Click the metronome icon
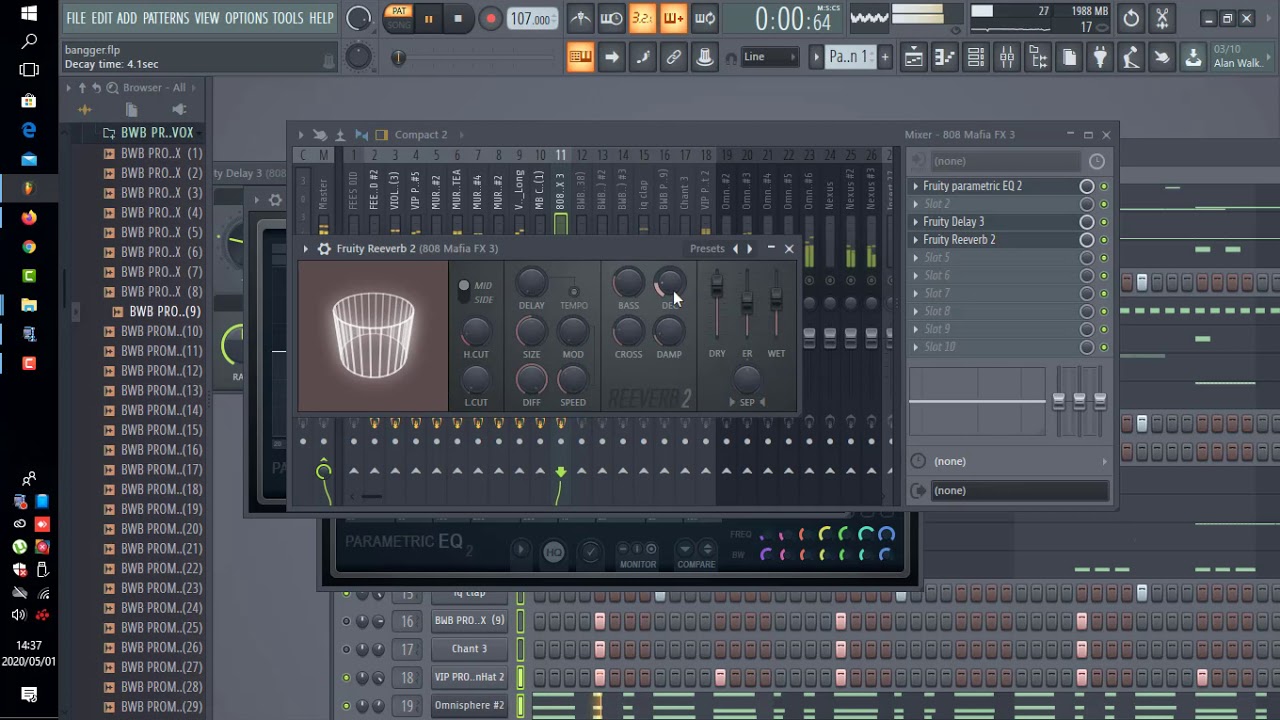 click(x=580, y=18)
